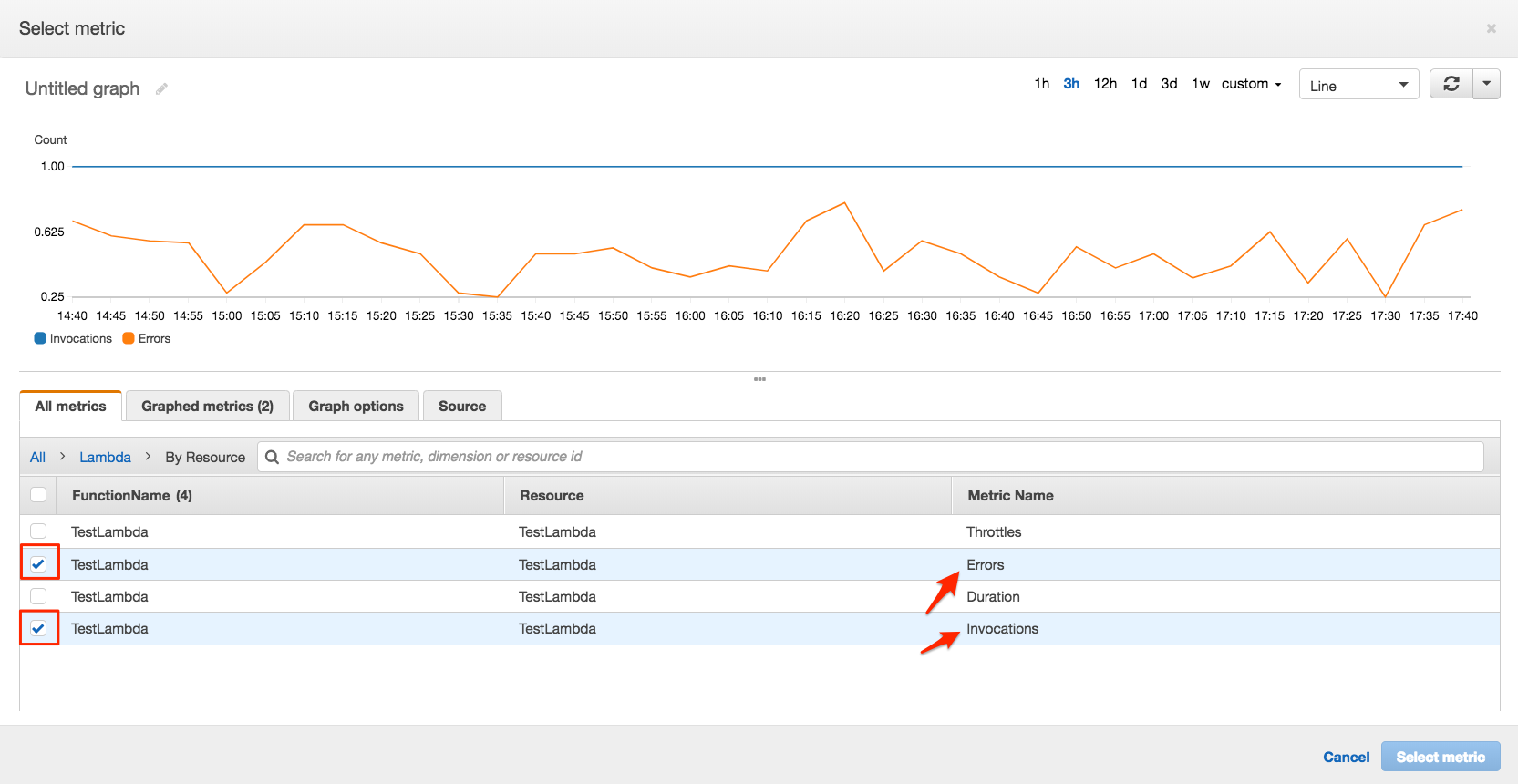Click the Cancel link
1518x784 pixels.
pos(1346,757)
